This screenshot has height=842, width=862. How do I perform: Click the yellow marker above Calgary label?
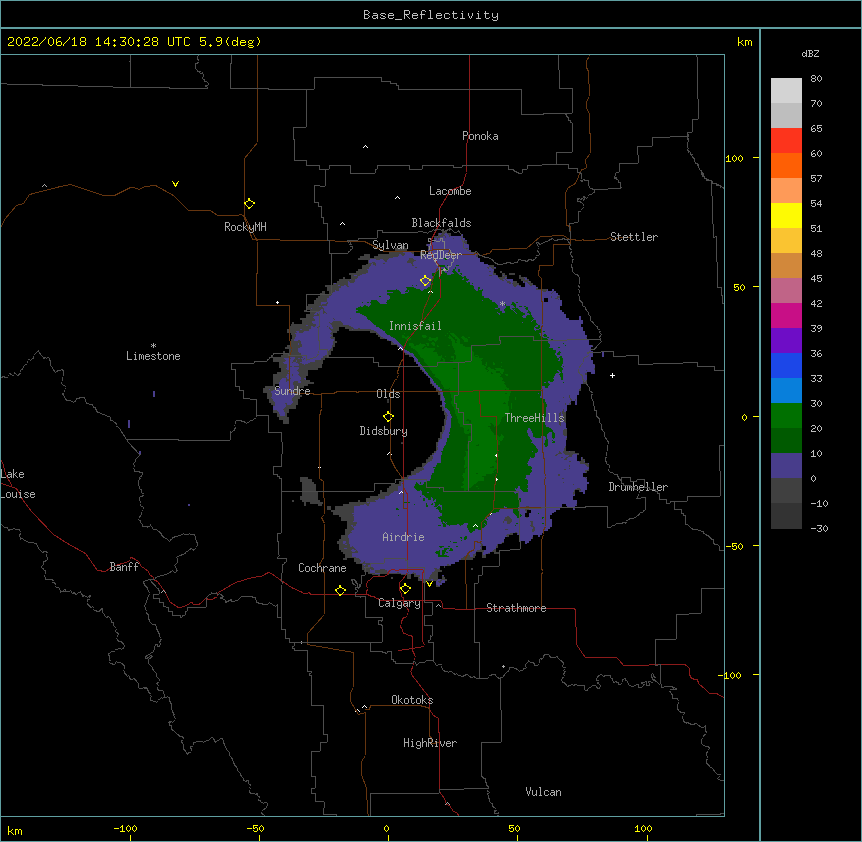coord(405,589)
